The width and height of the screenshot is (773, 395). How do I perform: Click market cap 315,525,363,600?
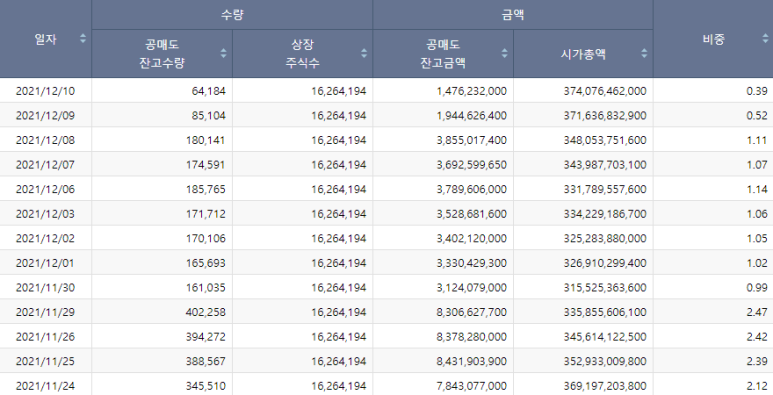coord(605,287)
